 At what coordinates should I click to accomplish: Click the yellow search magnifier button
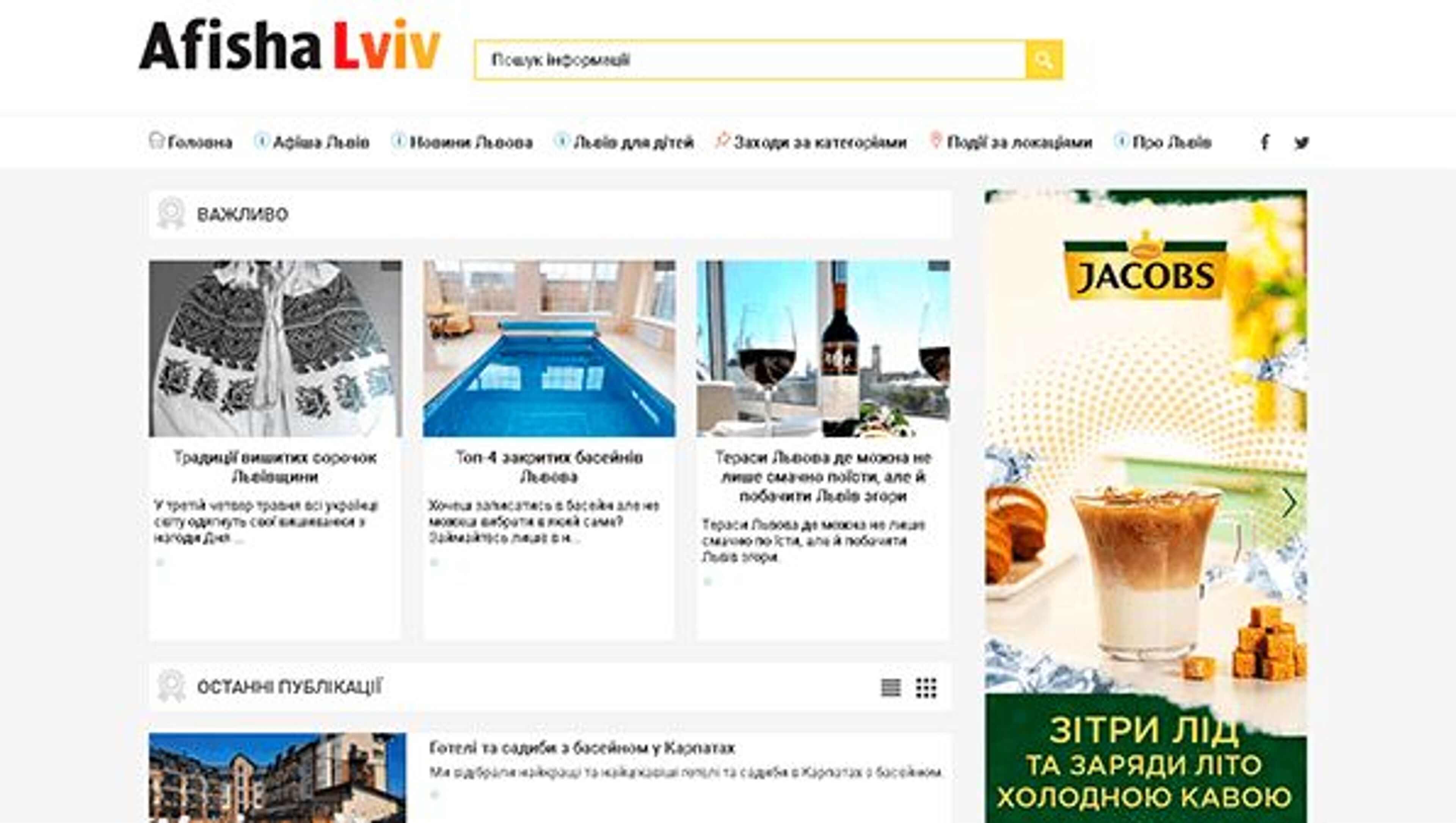click(x=1044, y=60)
